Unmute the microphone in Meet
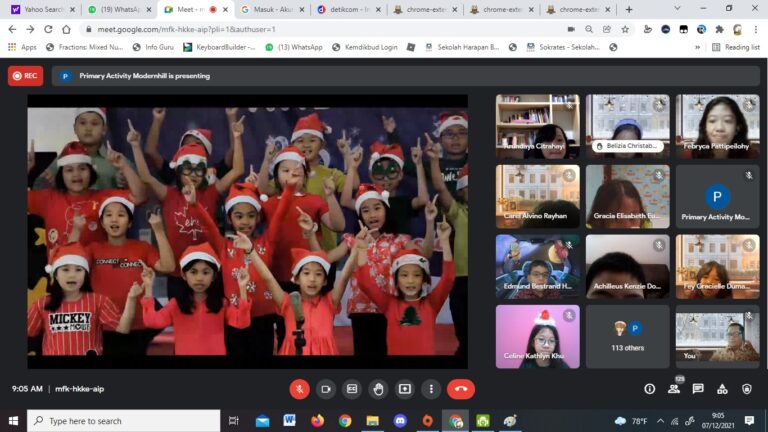 pyautogui.click(x=299, y=389)
